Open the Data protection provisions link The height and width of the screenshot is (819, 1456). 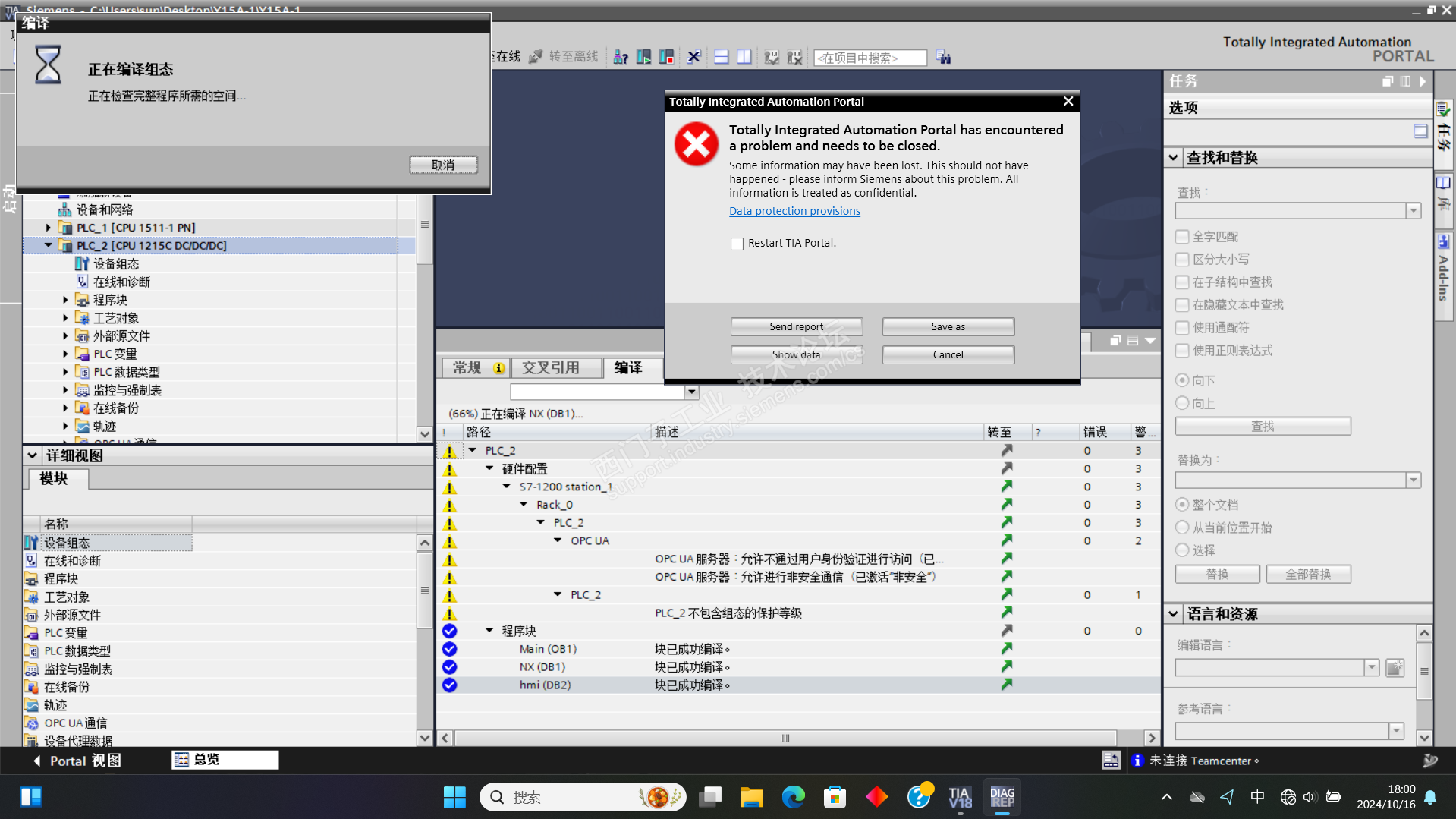(x=794, y=211)
